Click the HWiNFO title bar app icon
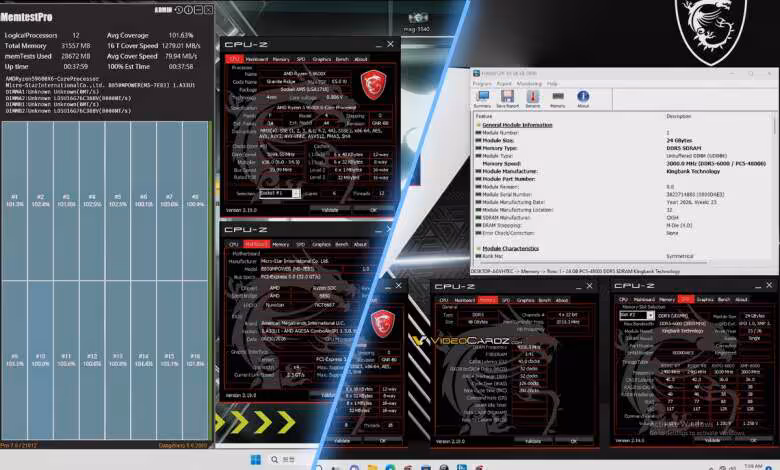The height and width of the screenshot is (470, 780). 476,73
